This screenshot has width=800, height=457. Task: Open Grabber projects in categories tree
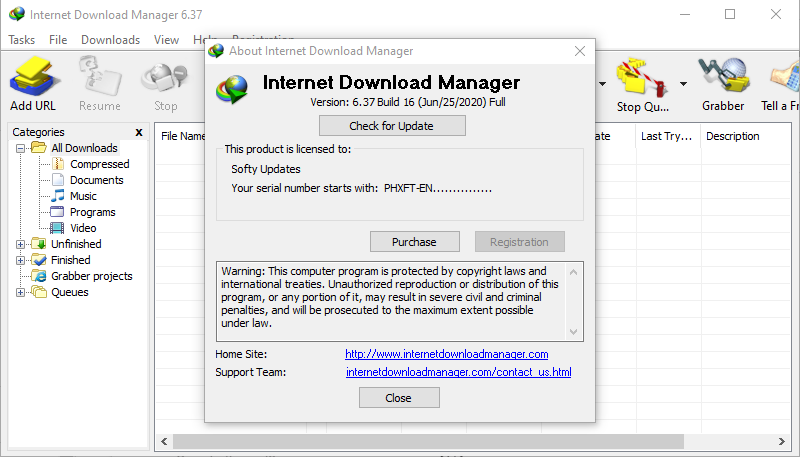pyautogui.click(x=83, y=276)
